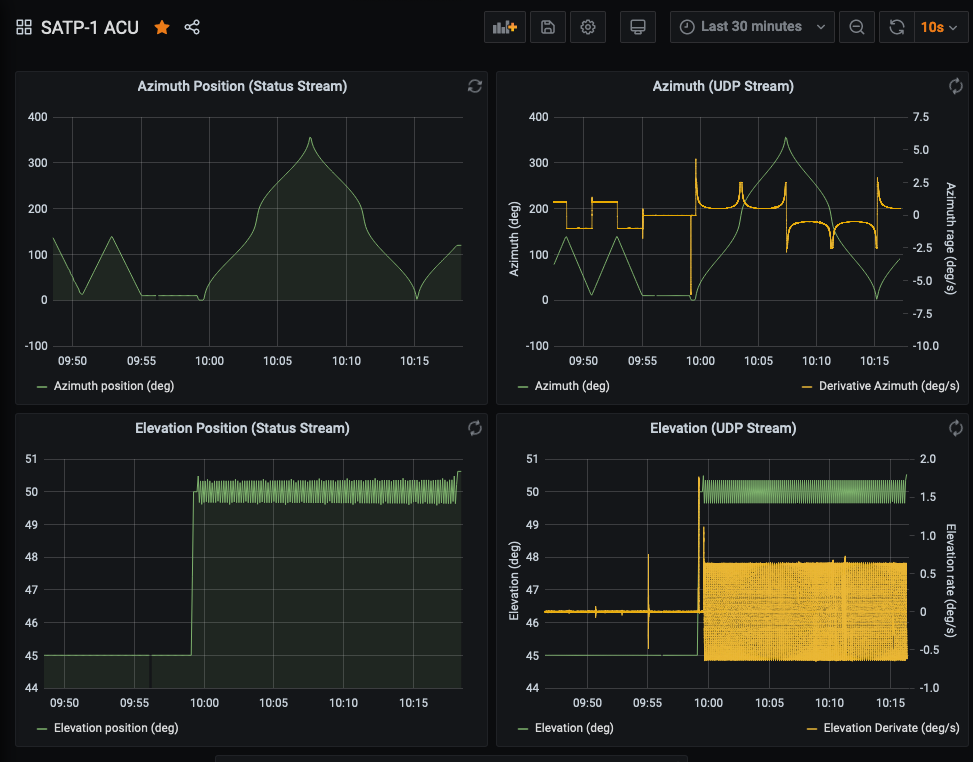Click Elevation Position (Status Stream) panel title
This screenshot has height=762, width=973.
pyautogui.click(x=242, y=428)
